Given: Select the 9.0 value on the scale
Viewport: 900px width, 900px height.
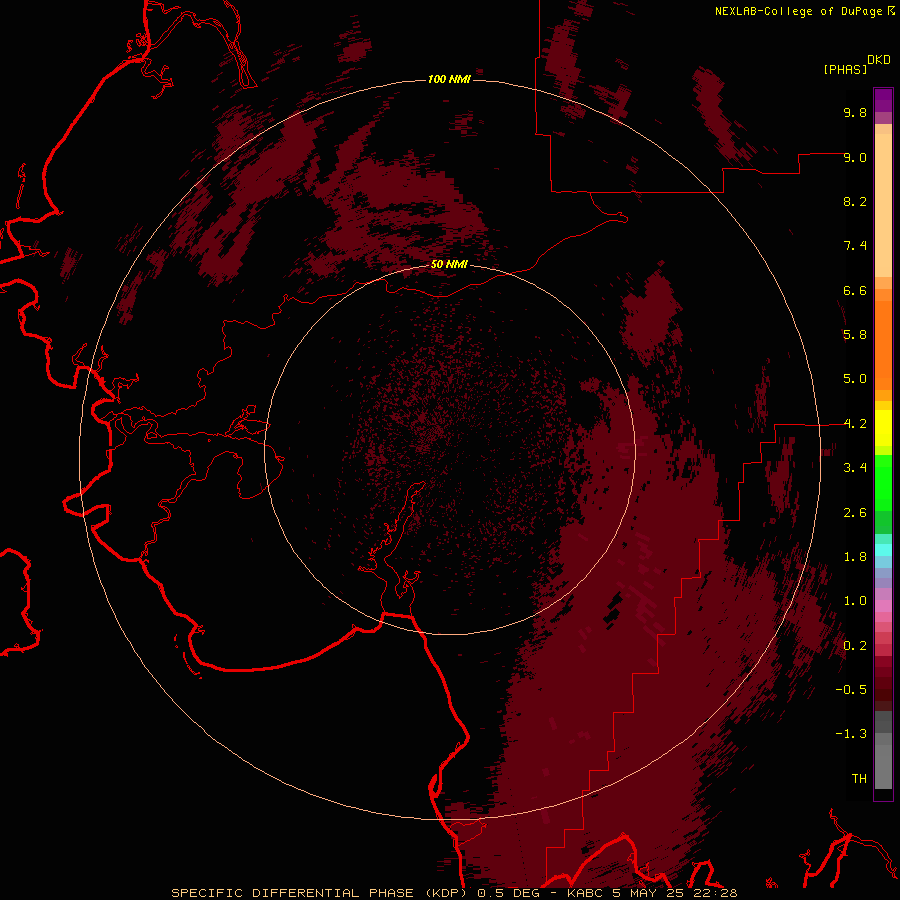Looking at the screenshot, I should pos(855,157).
